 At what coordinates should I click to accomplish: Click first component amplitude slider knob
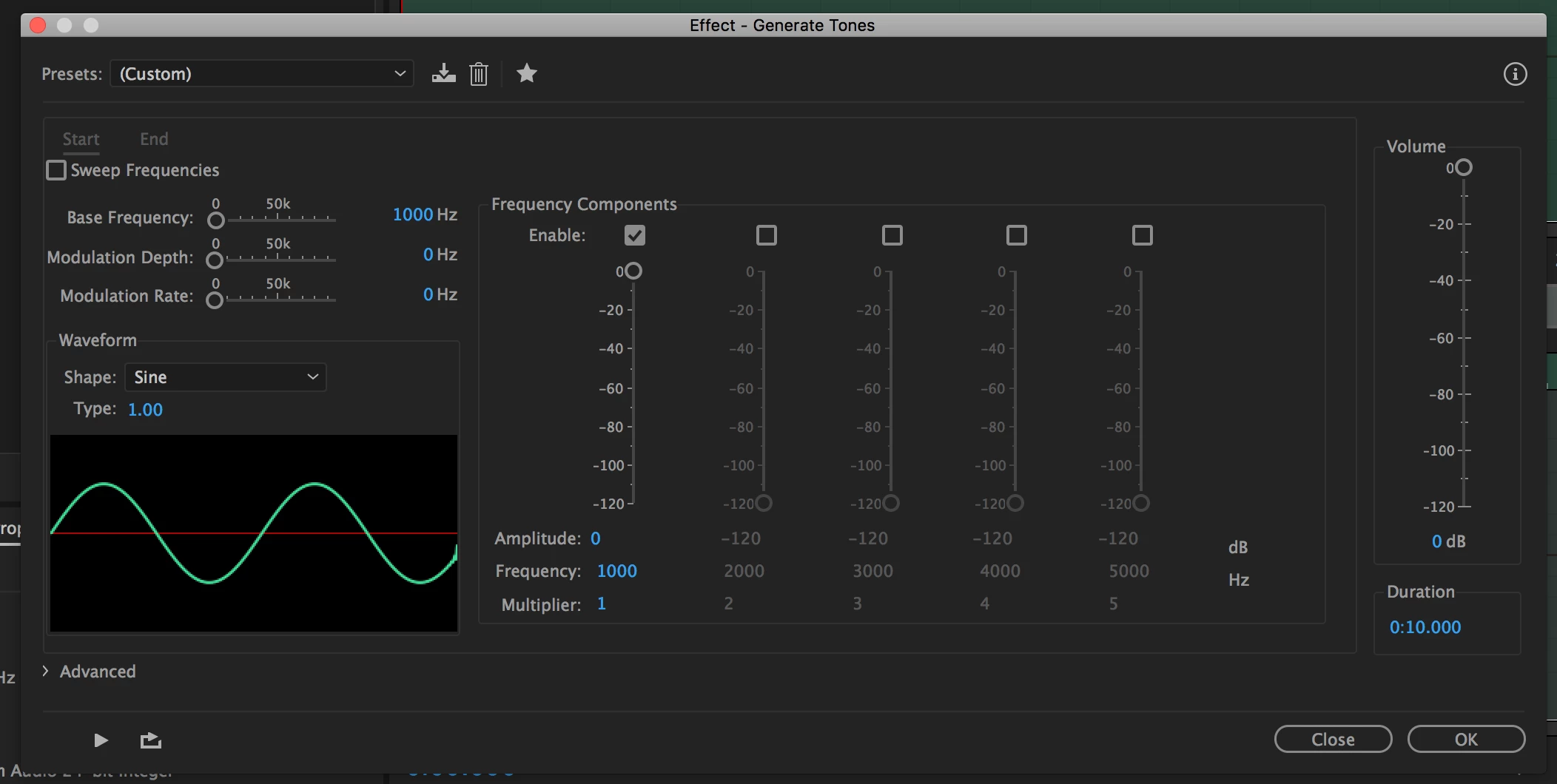coord(633,271)
